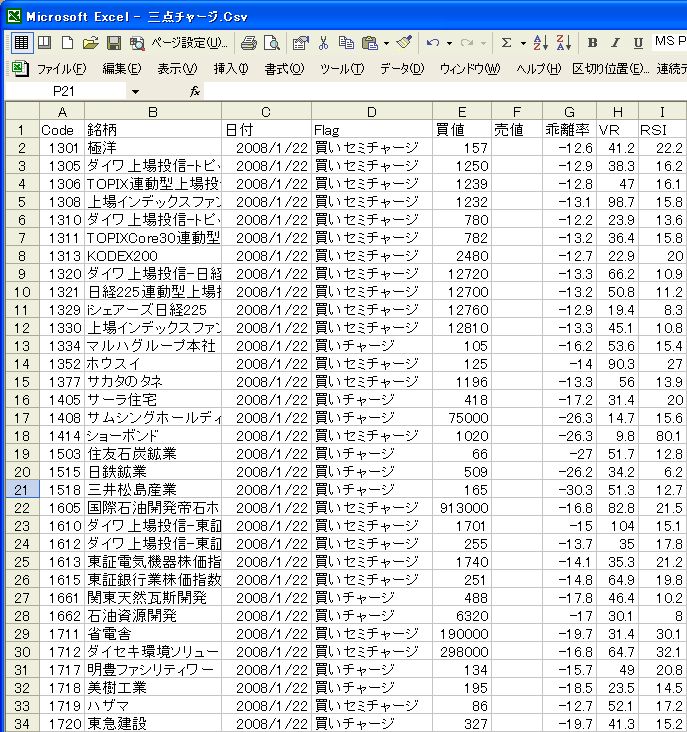Image resolution: width=687 pixels, height=732 pixels.
Task: Toggle bold formatting
Action: tap(593, 43)
